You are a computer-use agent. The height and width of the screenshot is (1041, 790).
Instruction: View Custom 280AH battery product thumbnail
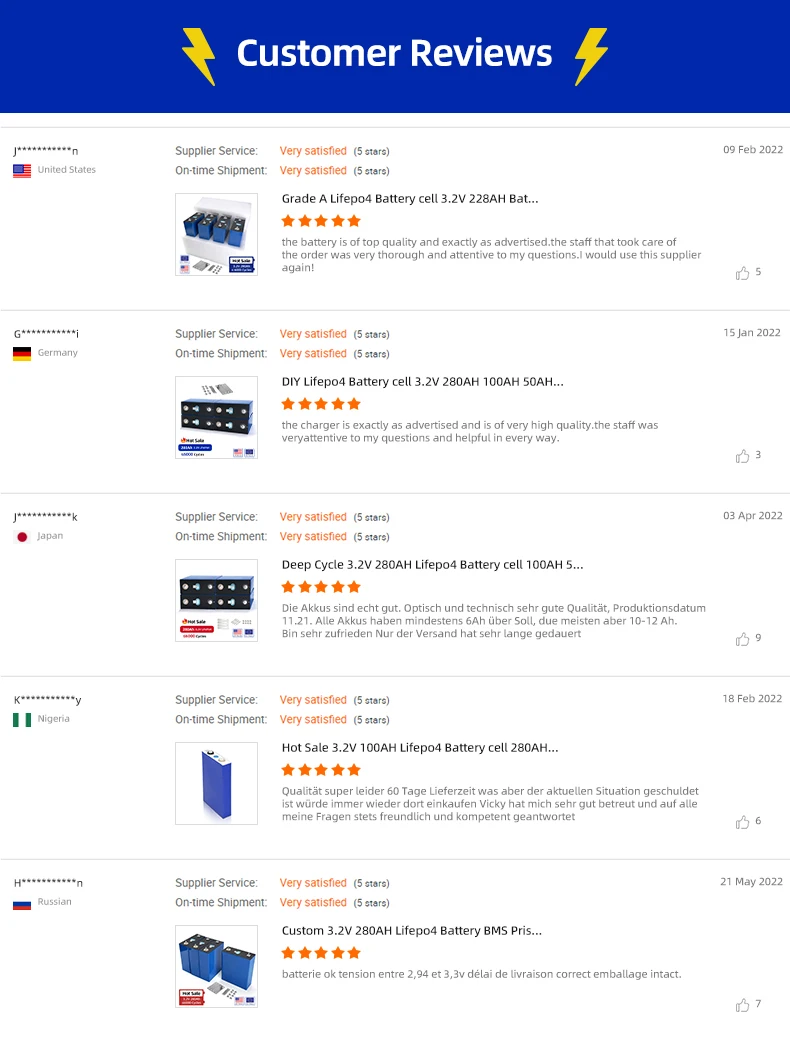coord(216,966)
